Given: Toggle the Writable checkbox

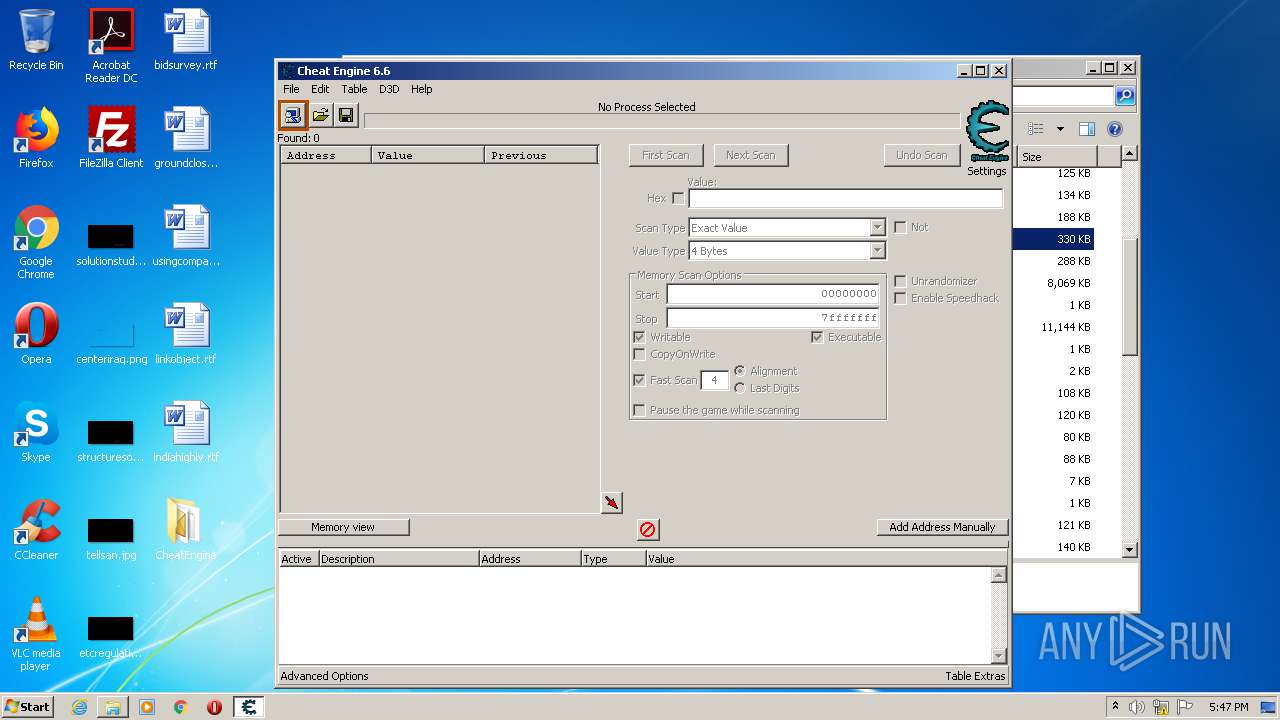Looking at the screenshot, I should (x=640, y=337).
